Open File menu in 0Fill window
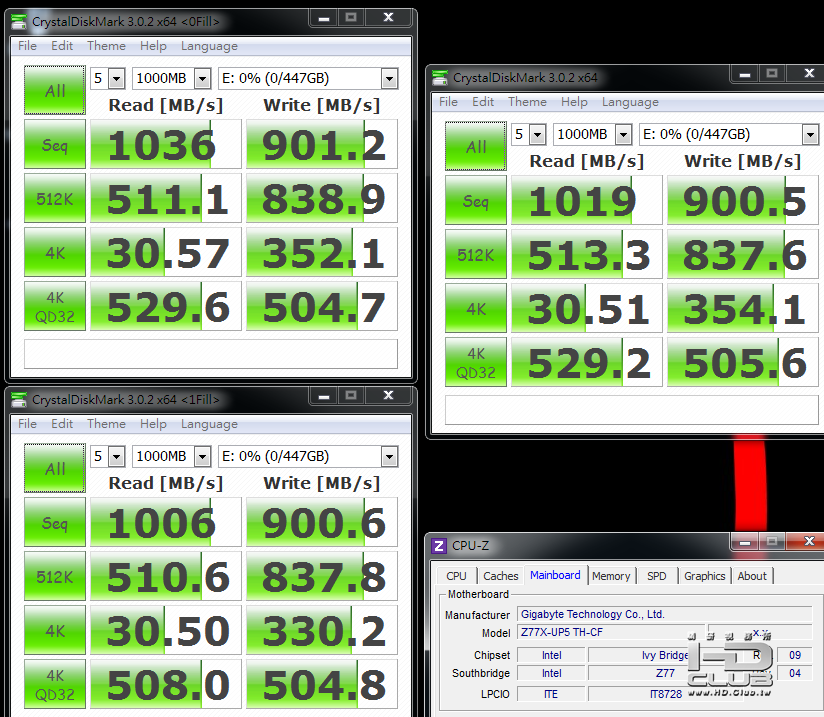The image size is (824, 717). [x=27, y=46]
